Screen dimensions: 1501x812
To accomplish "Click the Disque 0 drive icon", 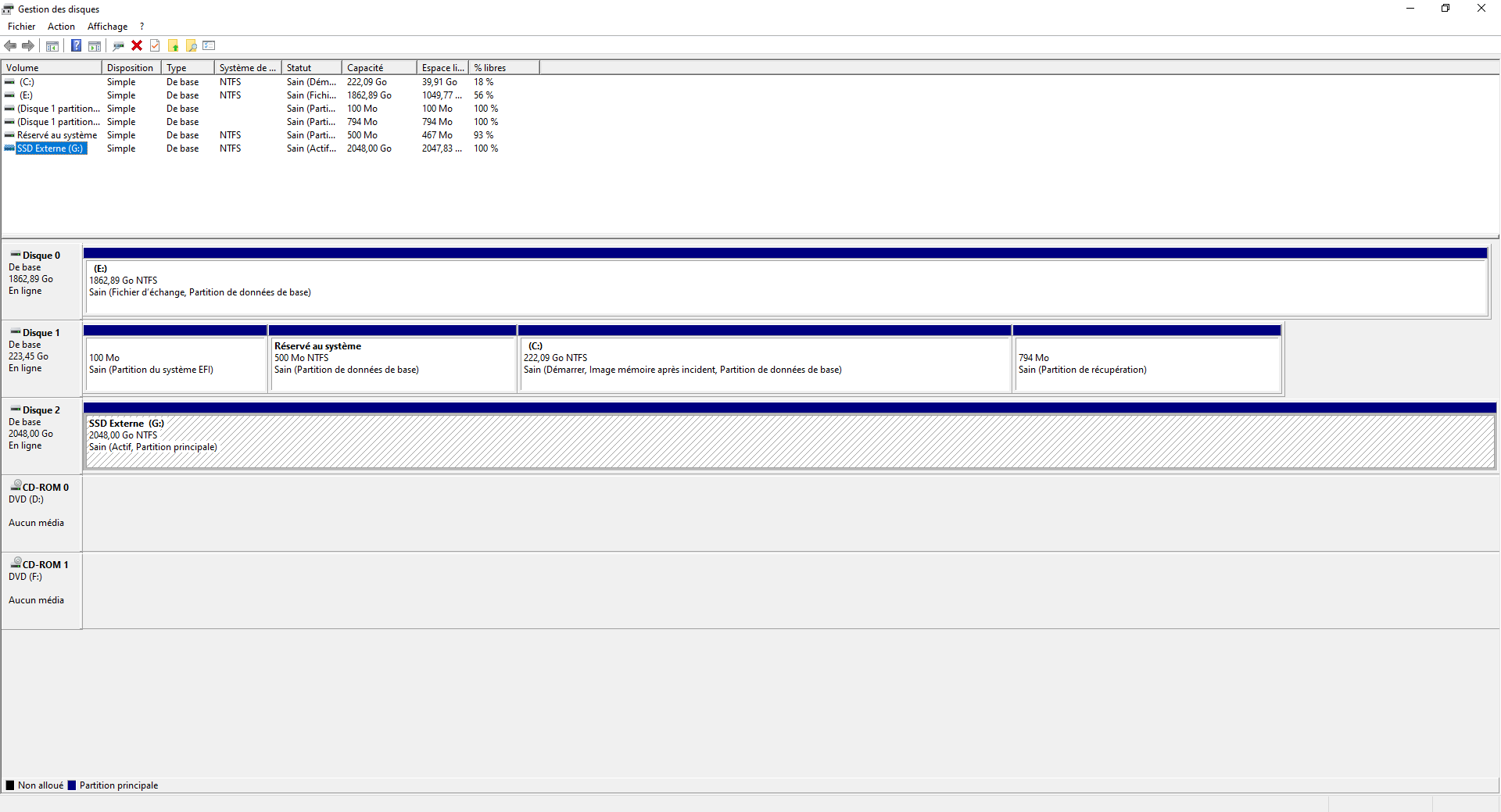I will pos(16,254).
